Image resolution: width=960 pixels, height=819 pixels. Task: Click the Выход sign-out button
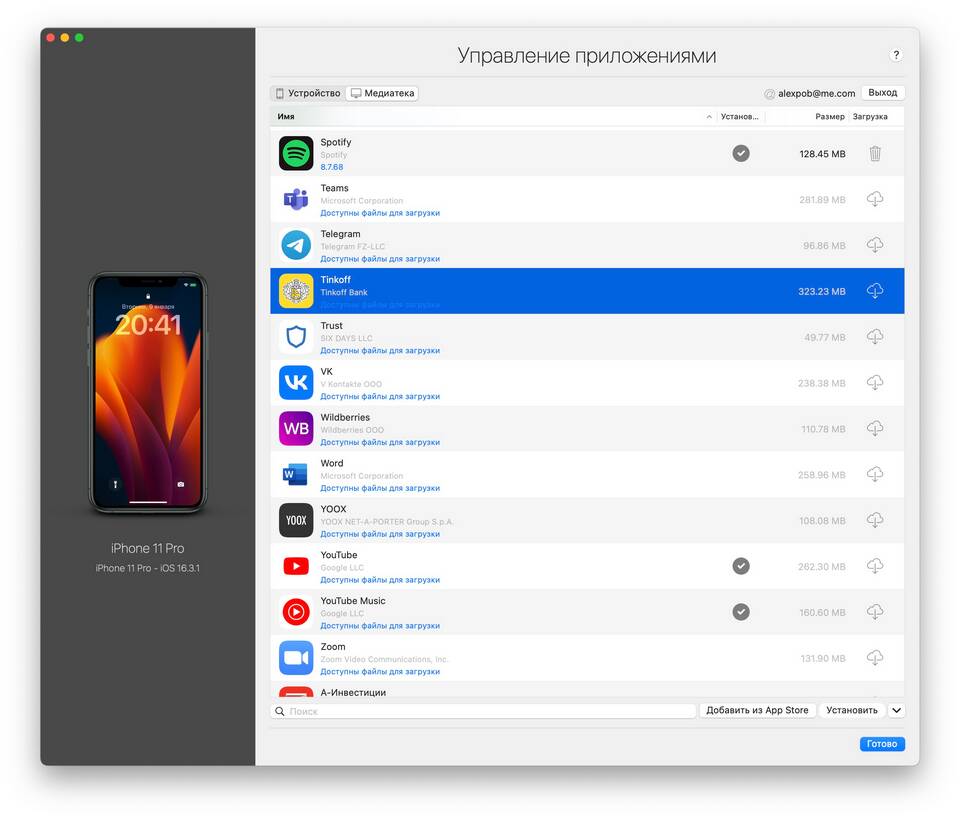pyautogui.click(x=882, y=93)
